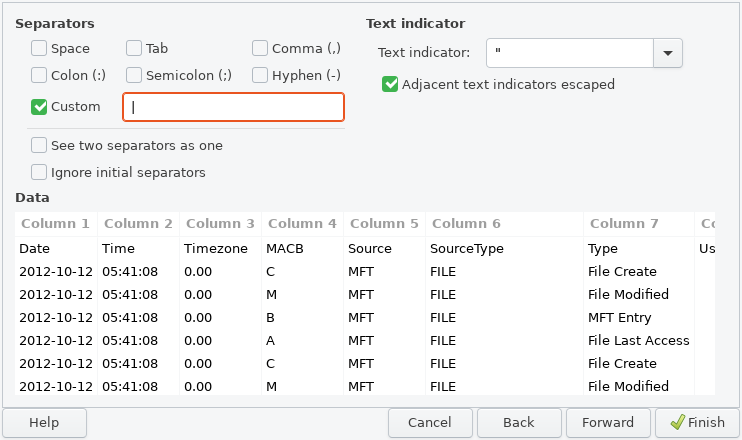Check Ignore initial separators

39,172
